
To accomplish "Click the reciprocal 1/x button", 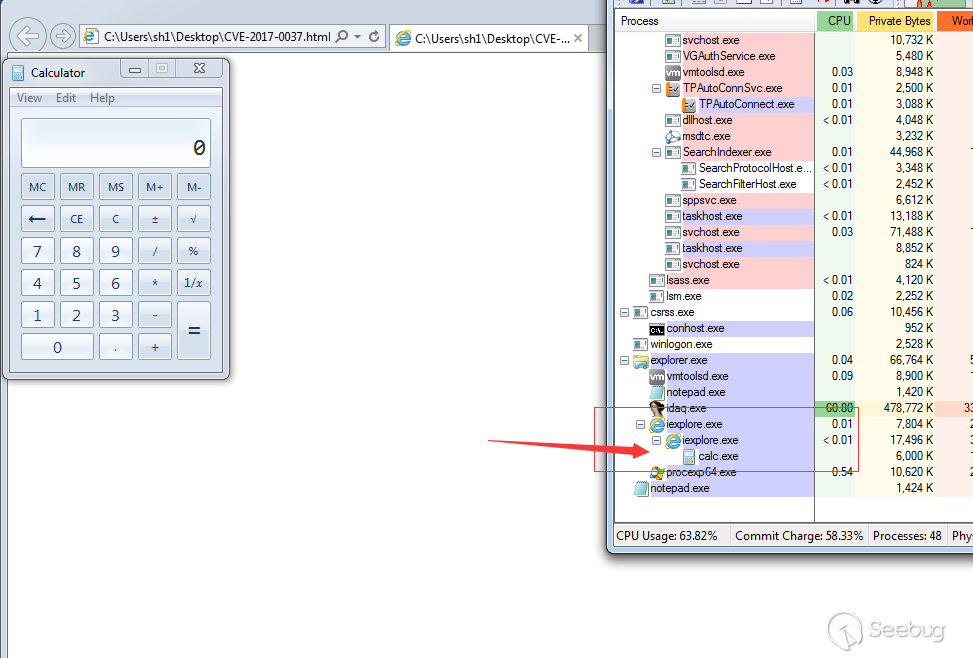I will pyautogui.click(x=194, y=283).
